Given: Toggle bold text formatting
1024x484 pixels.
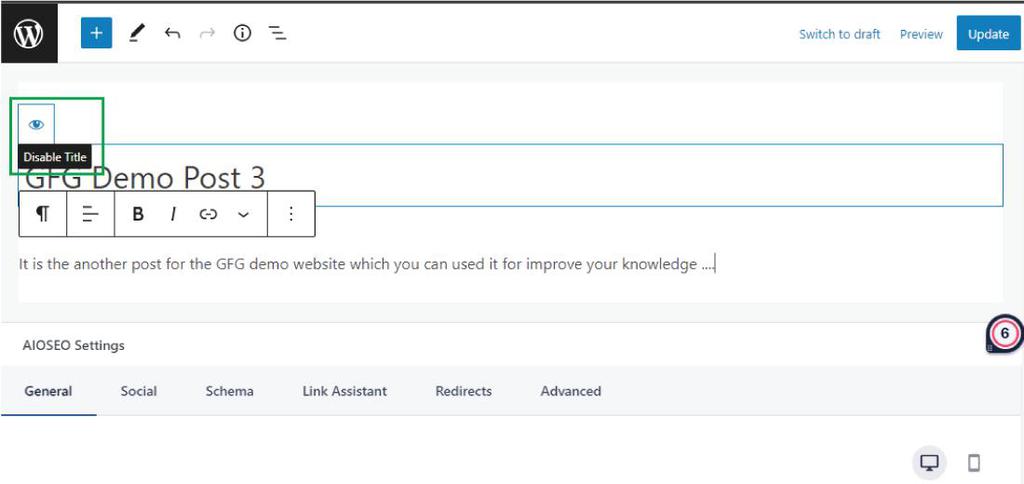Looking at the screenshot, I should coord(138,214).
